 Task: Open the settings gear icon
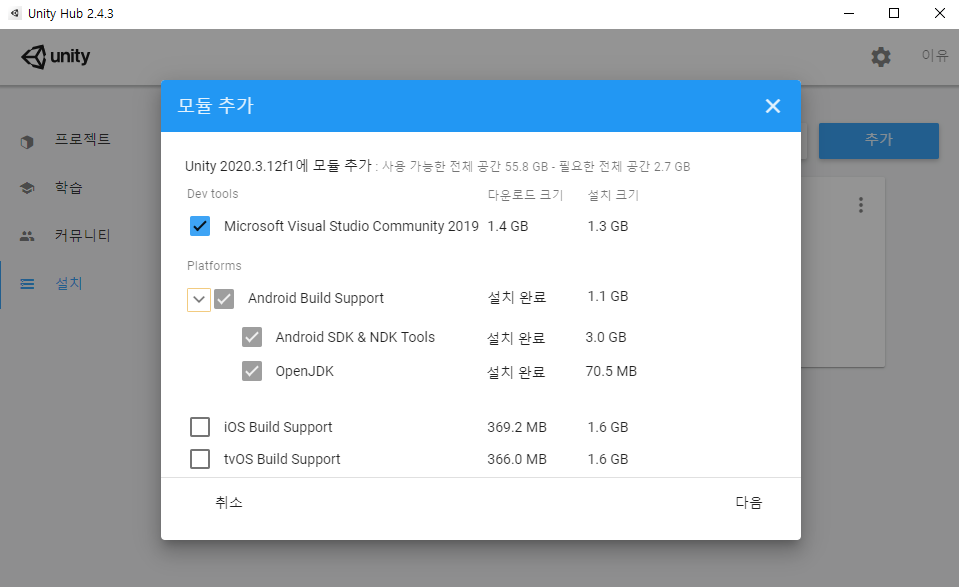click(x=881, y=57)
